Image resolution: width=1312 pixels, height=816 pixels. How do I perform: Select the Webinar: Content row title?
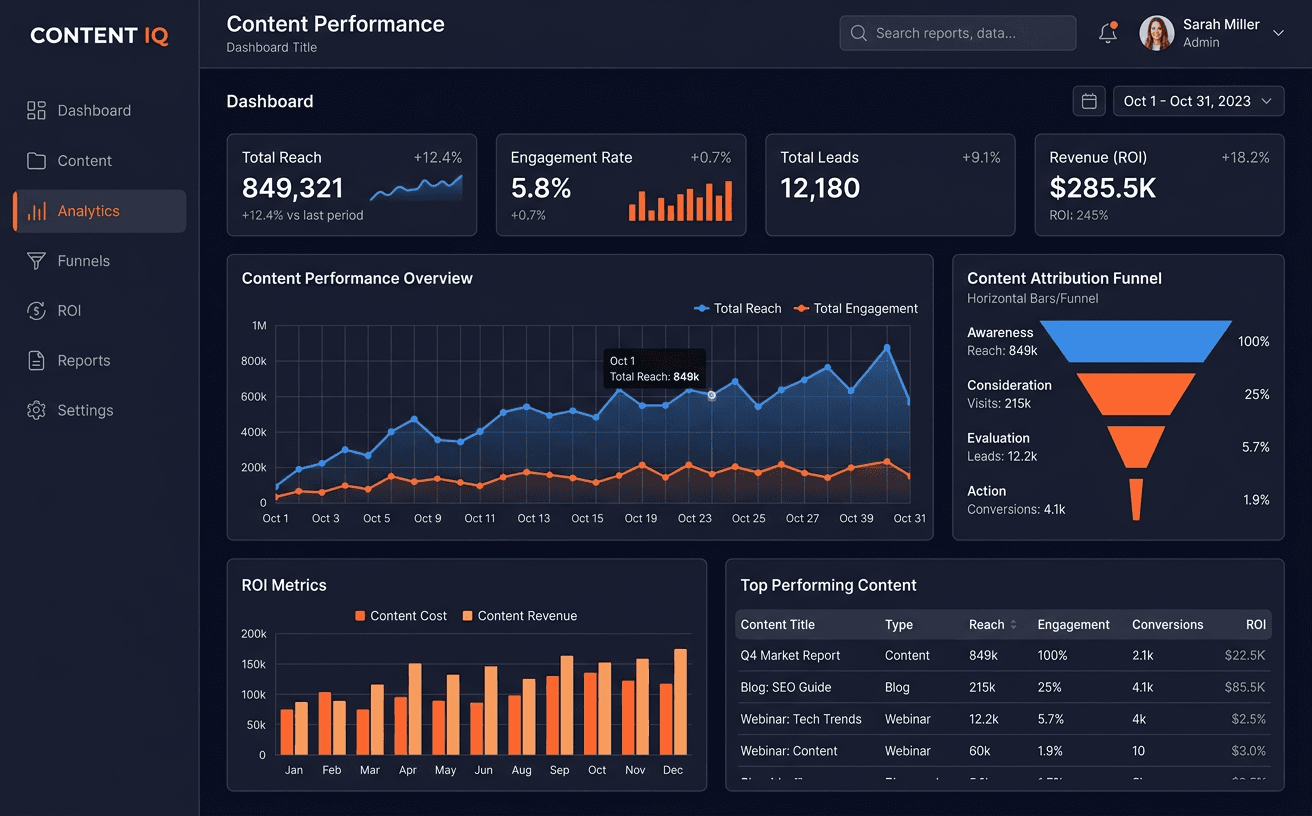[x=789, y=751]
